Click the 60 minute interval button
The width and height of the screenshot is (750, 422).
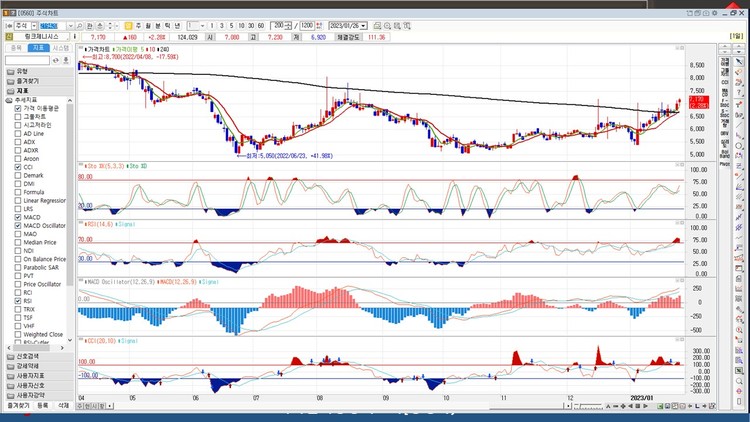click(x=262, y=25)
